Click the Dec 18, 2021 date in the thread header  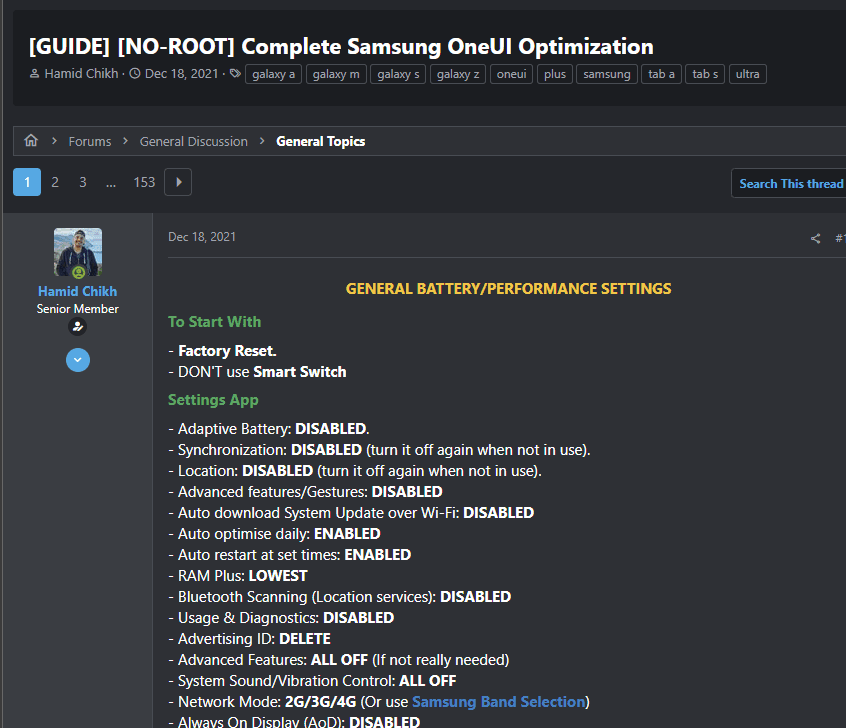181,74
